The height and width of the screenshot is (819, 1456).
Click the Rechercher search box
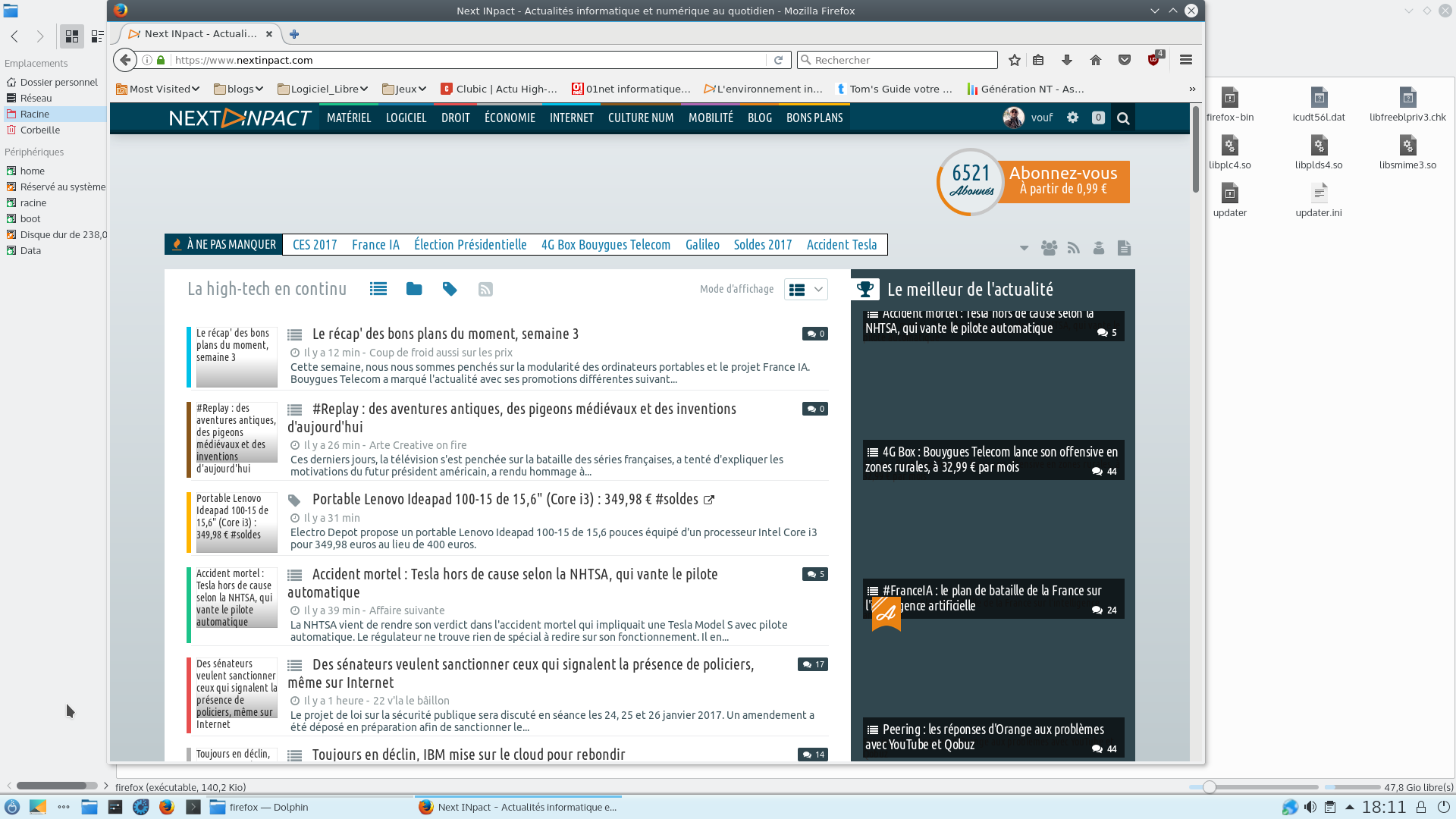tap(897, 60)
